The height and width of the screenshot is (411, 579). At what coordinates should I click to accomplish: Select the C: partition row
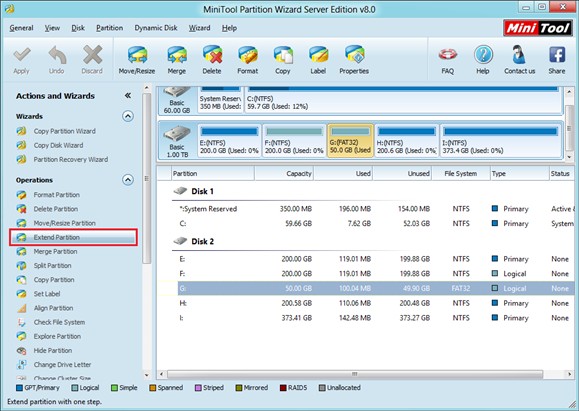(373, 224)
